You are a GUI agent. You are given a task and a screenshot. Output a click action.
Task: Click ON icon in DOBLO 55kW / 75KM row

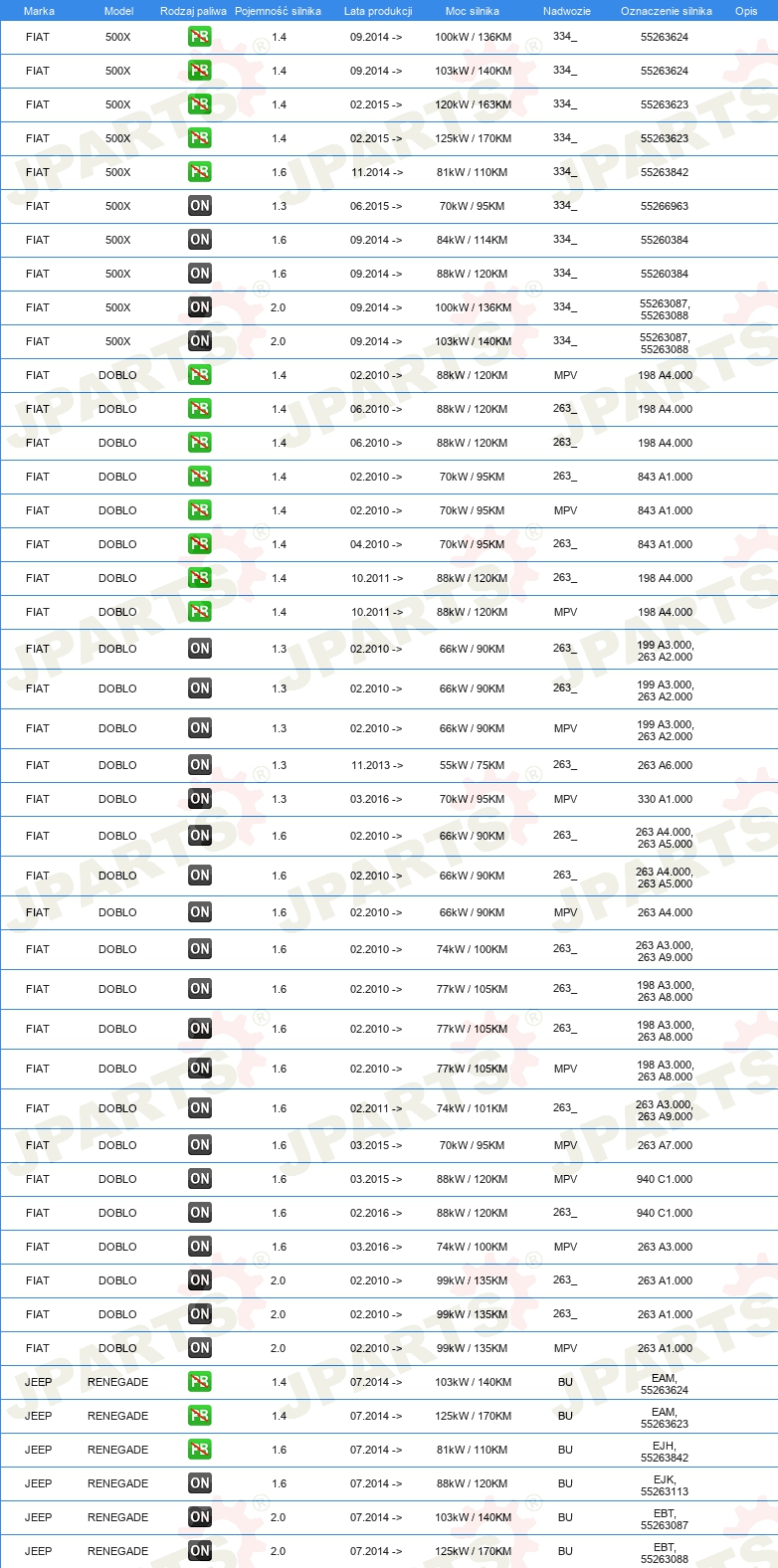[200, 765]
